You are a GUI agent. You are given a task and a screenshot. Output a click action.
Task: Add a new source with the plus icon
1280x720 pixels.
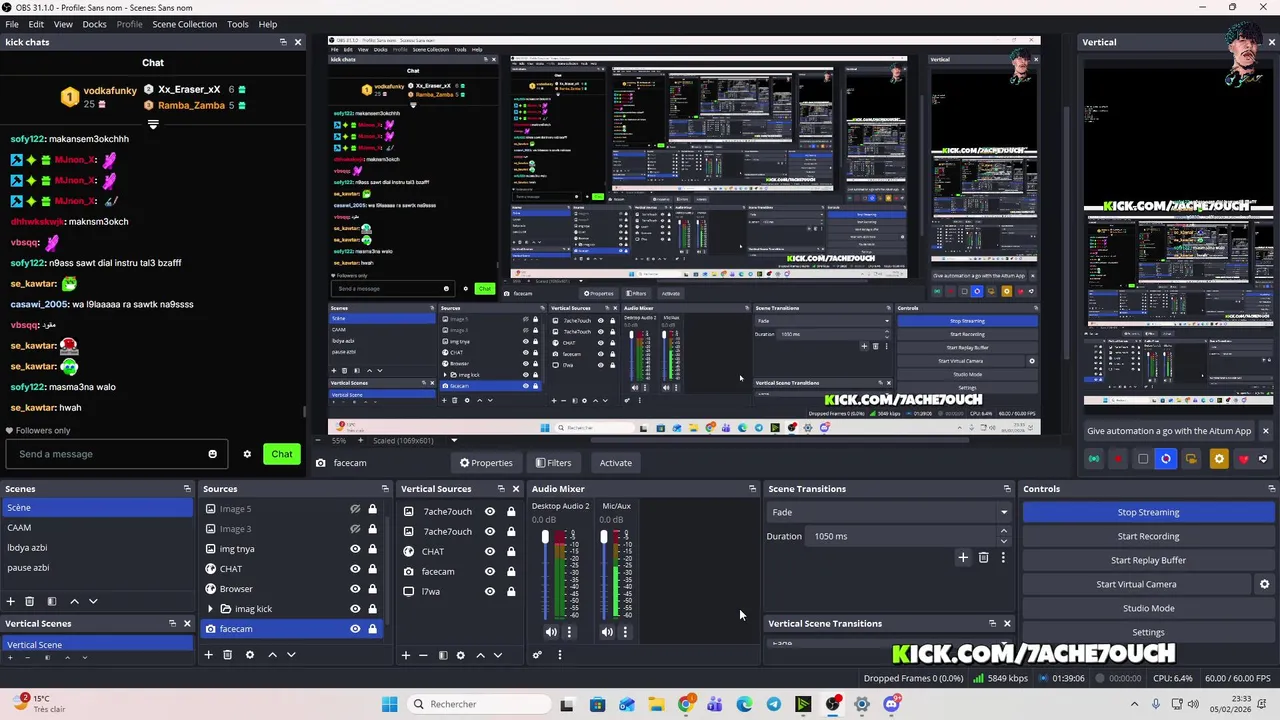208,655
